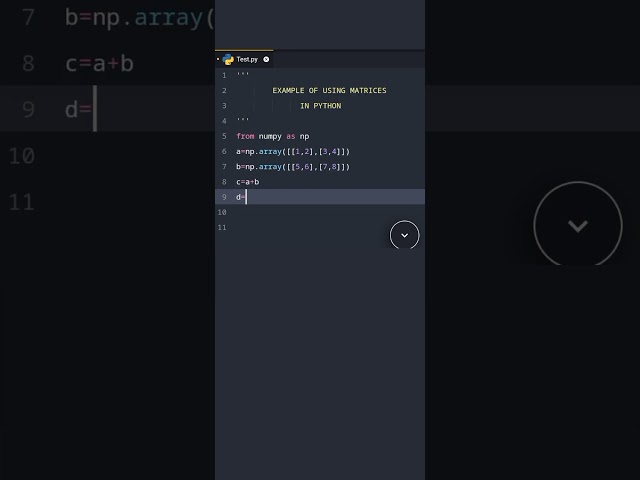Click the Python file icon on tab
Viewport: 640px width, 480px height.
point(228,60)
